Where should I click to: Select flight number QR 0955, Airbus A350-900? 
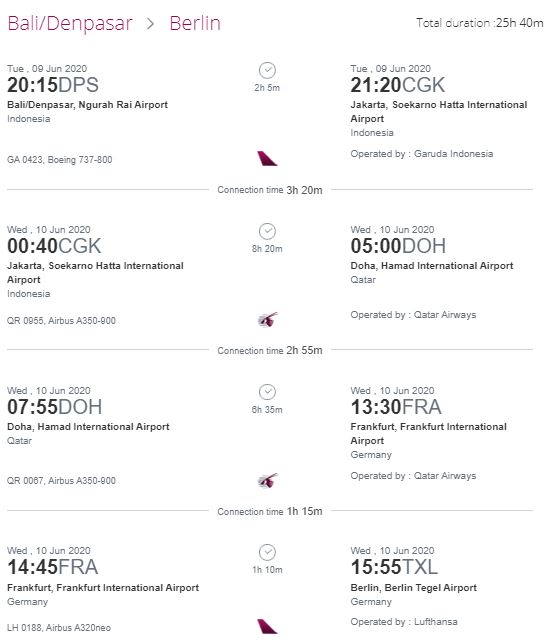click(x=61, y=320)
